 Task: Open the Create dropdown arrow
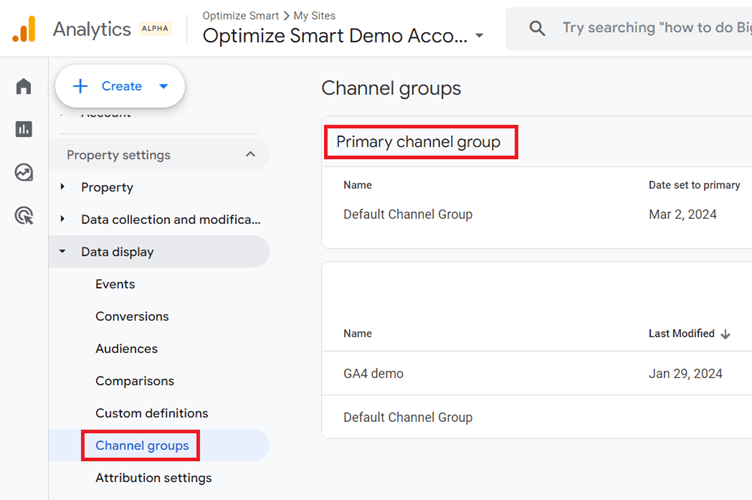click(164, 86)
